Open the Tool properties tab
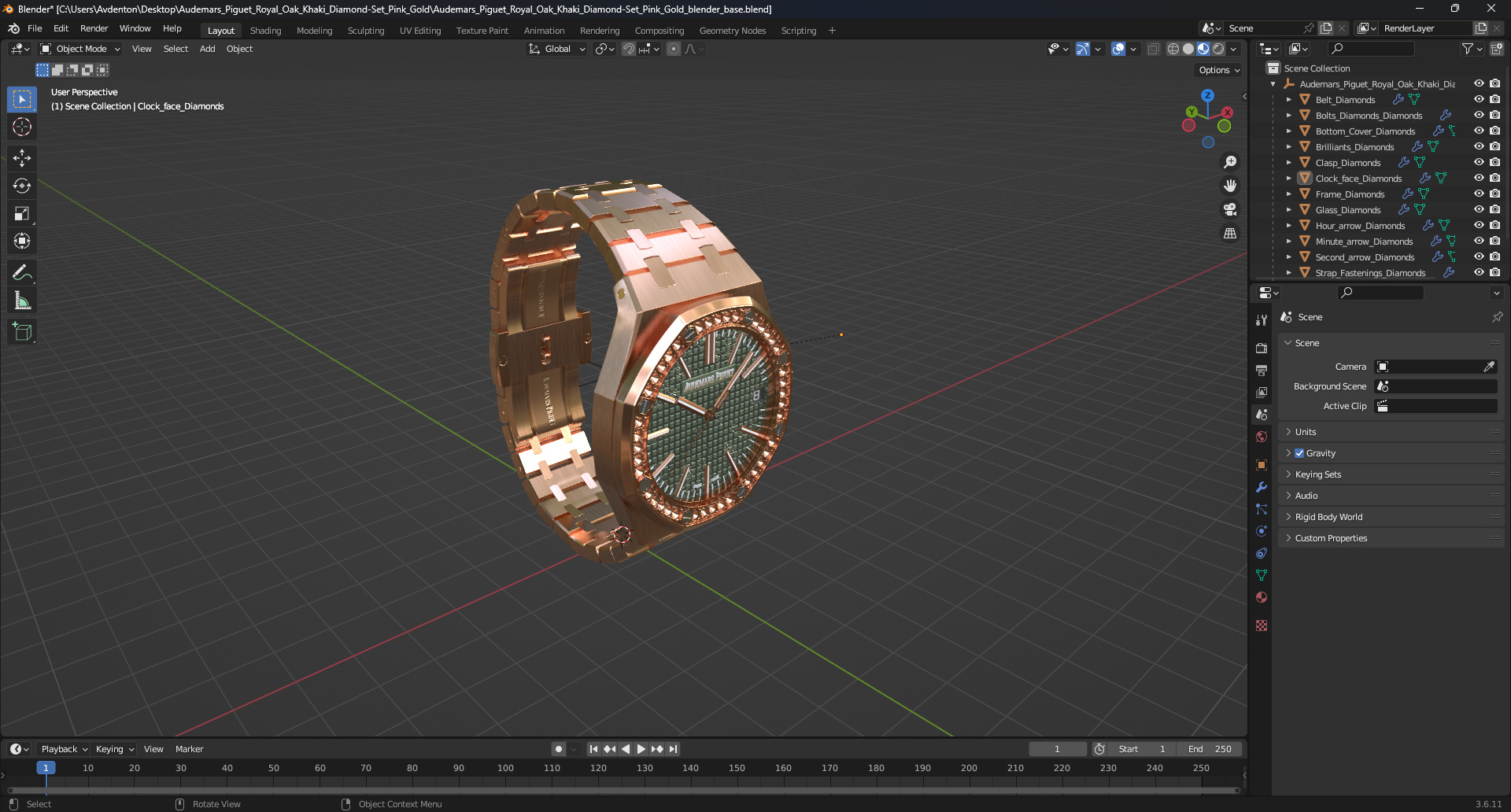 coord(1262,320)
